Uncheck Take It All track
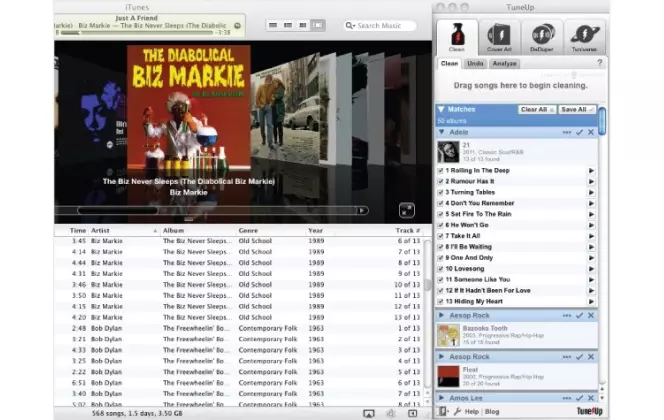This screenshot has height=420, width=664. [440, 236]
